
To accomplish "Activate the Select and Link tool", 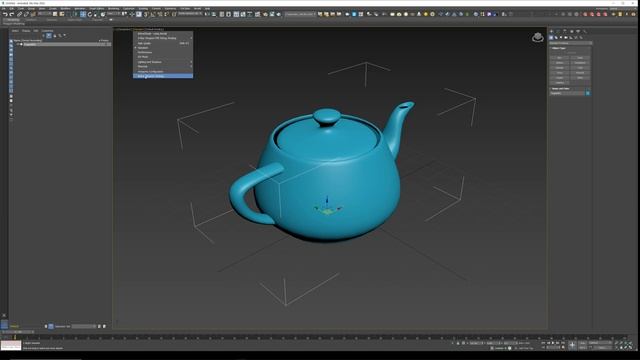I will (x=19, y=14).
